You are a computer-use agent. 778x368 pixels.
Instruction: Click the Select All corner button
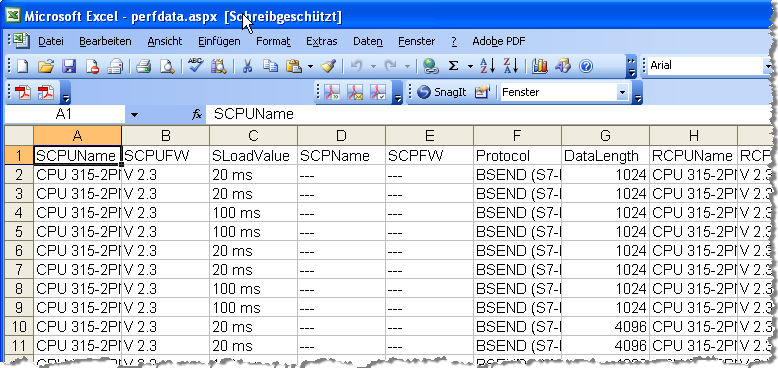(x=19, y=135)
